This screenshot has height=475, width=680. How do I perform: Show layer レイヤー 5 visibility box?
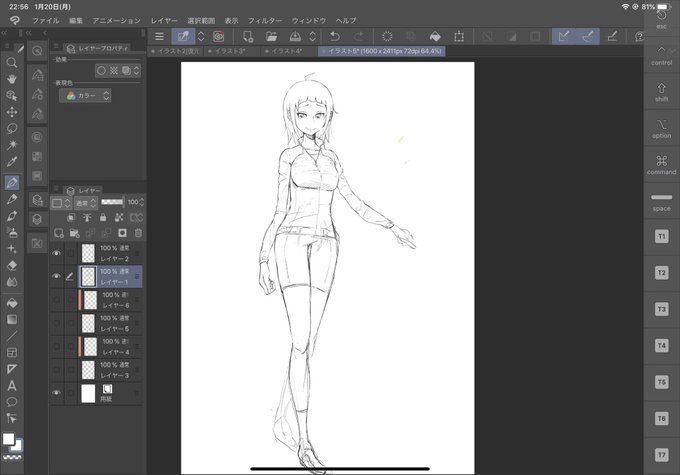pos(56,323)
